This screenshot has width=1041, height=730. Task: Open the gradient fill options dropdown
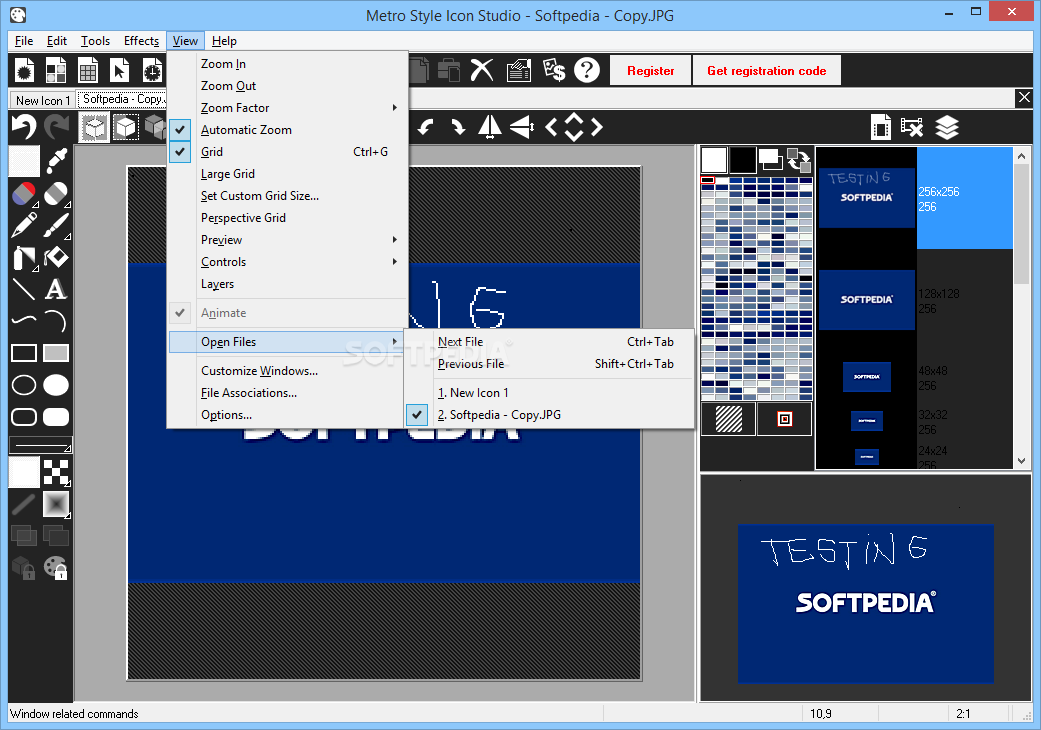(x=56, y=504)
